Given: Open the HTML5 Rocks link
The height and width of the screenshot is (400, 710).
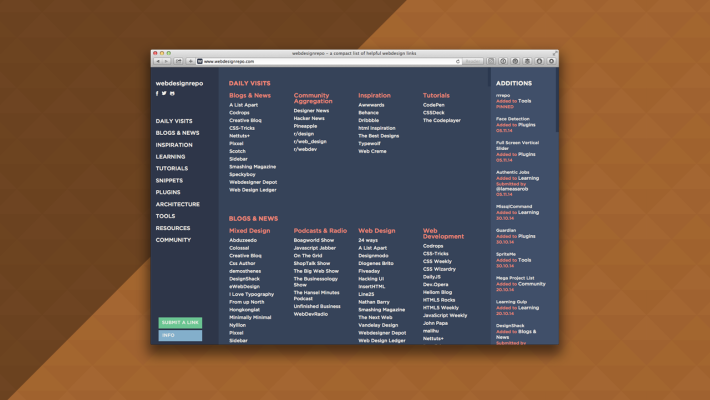Looking at the screenshot, I should coord(439,300).
